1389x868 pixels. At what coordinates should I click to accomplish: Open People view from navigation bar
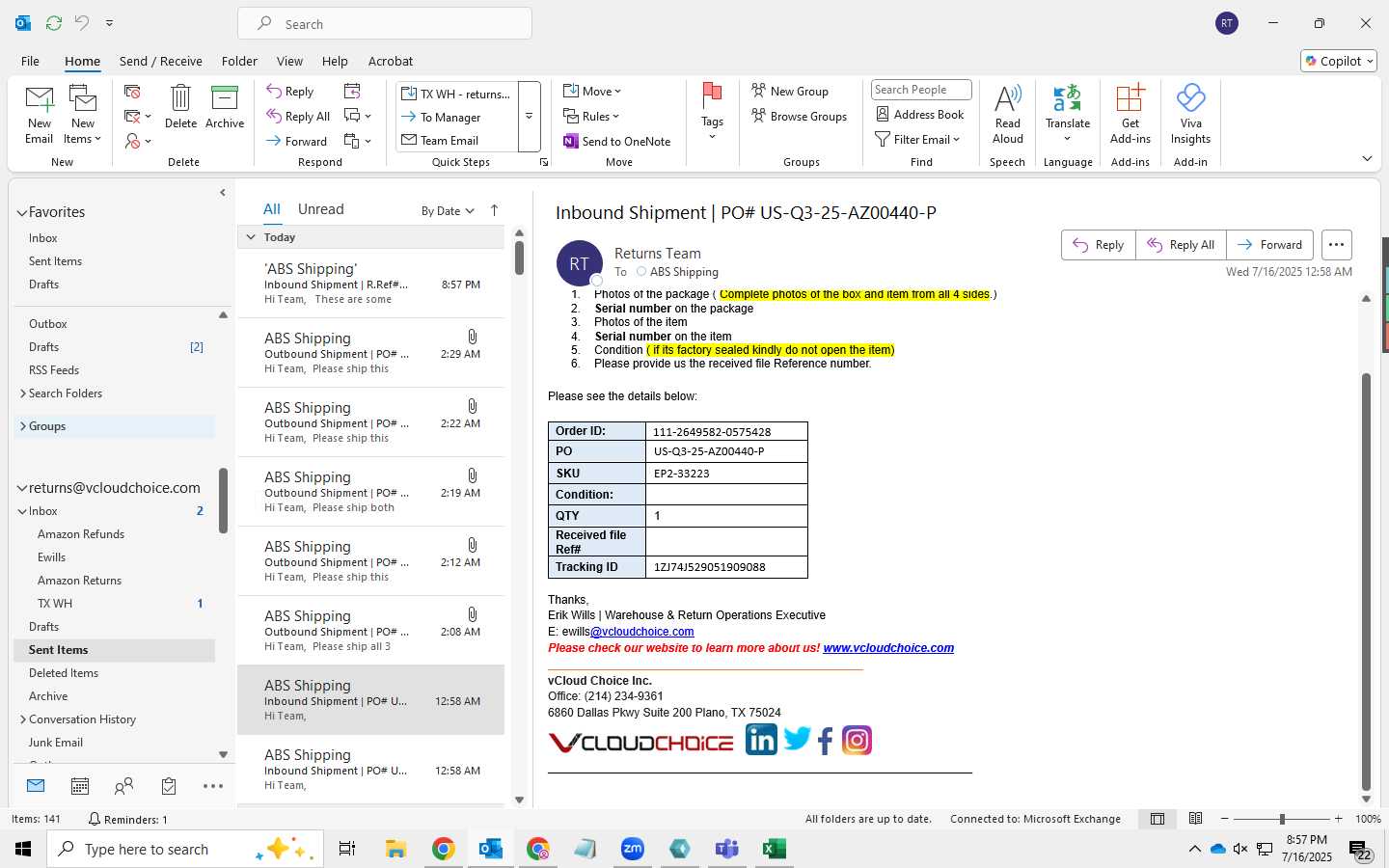click(x=123, y=786)
